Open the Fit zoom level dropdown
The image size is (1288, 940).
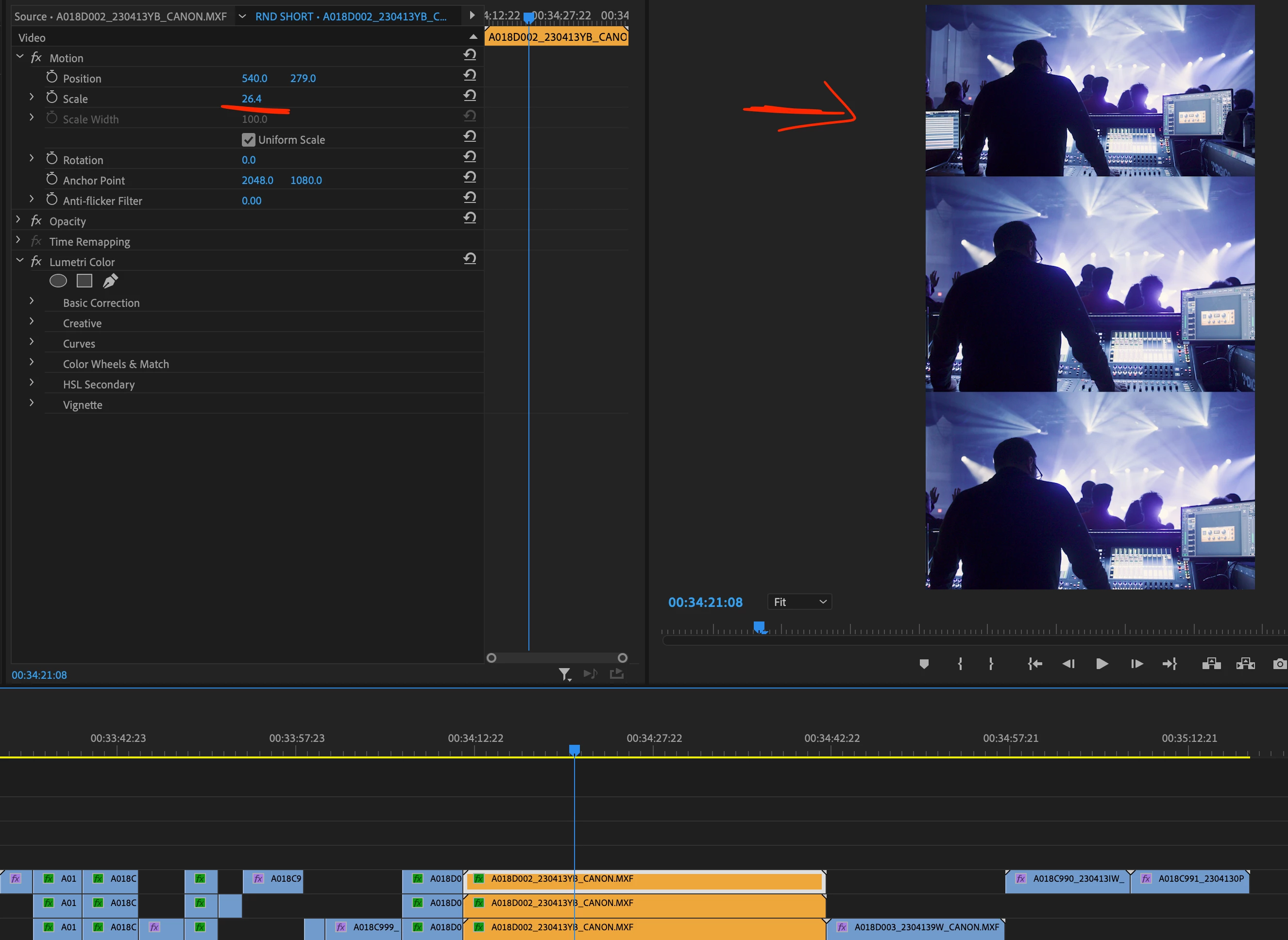pos(799,602)
